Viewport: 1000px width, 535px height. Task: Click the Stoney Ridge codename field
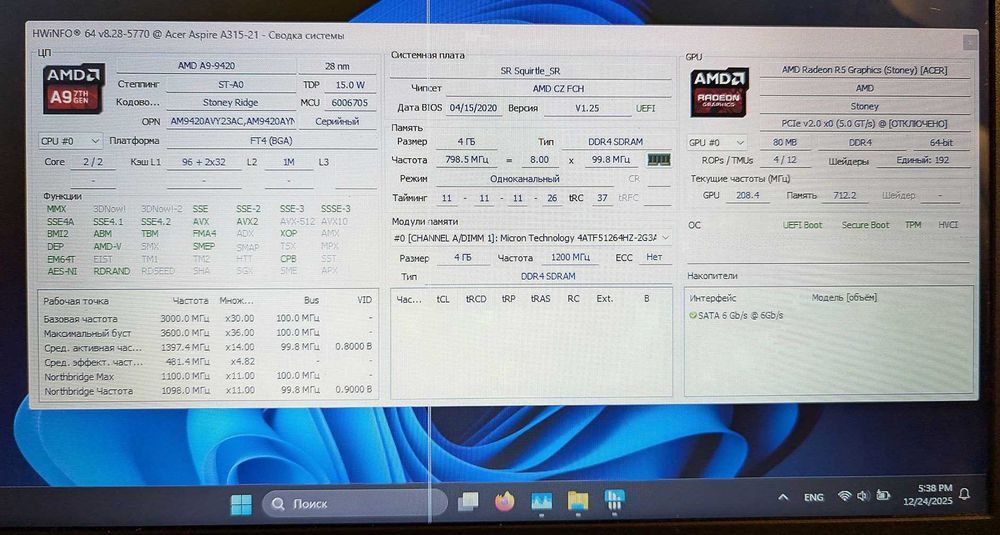tap(231, 102)
